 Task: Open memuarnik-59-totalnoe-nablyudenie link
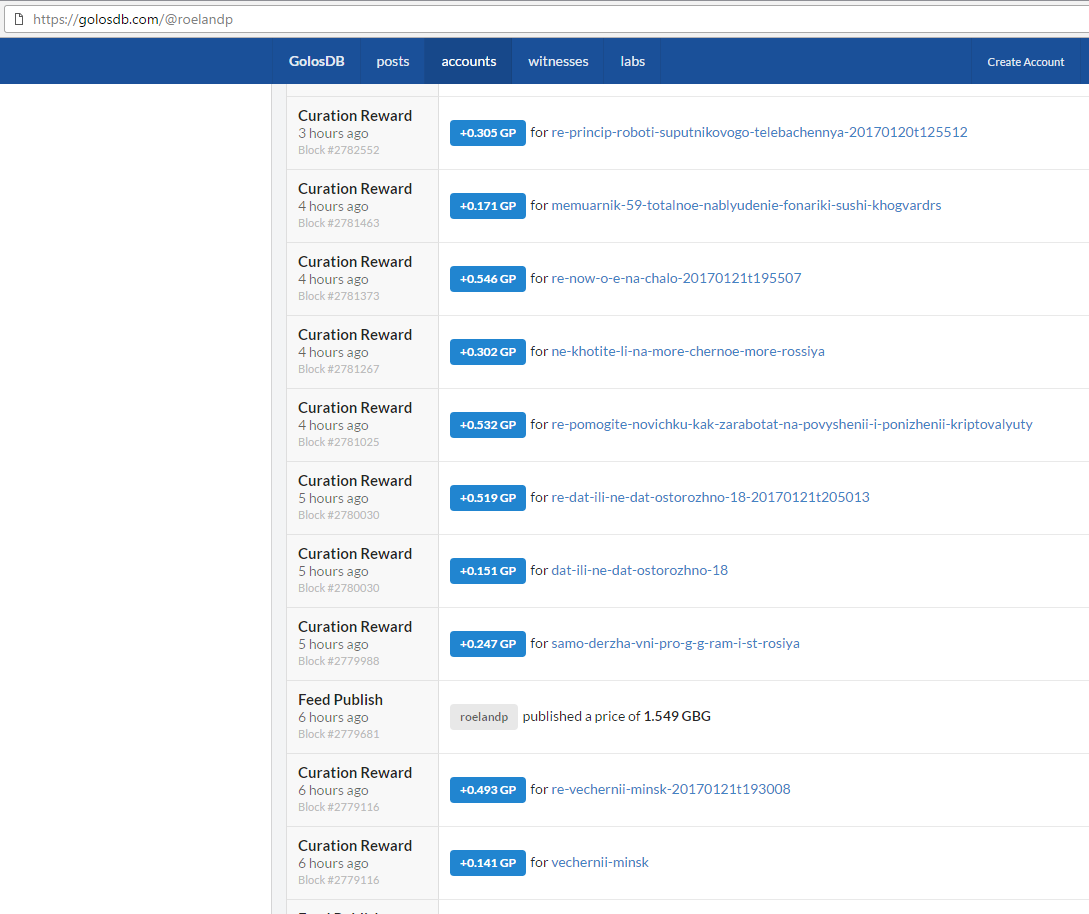tap(746, 205)
